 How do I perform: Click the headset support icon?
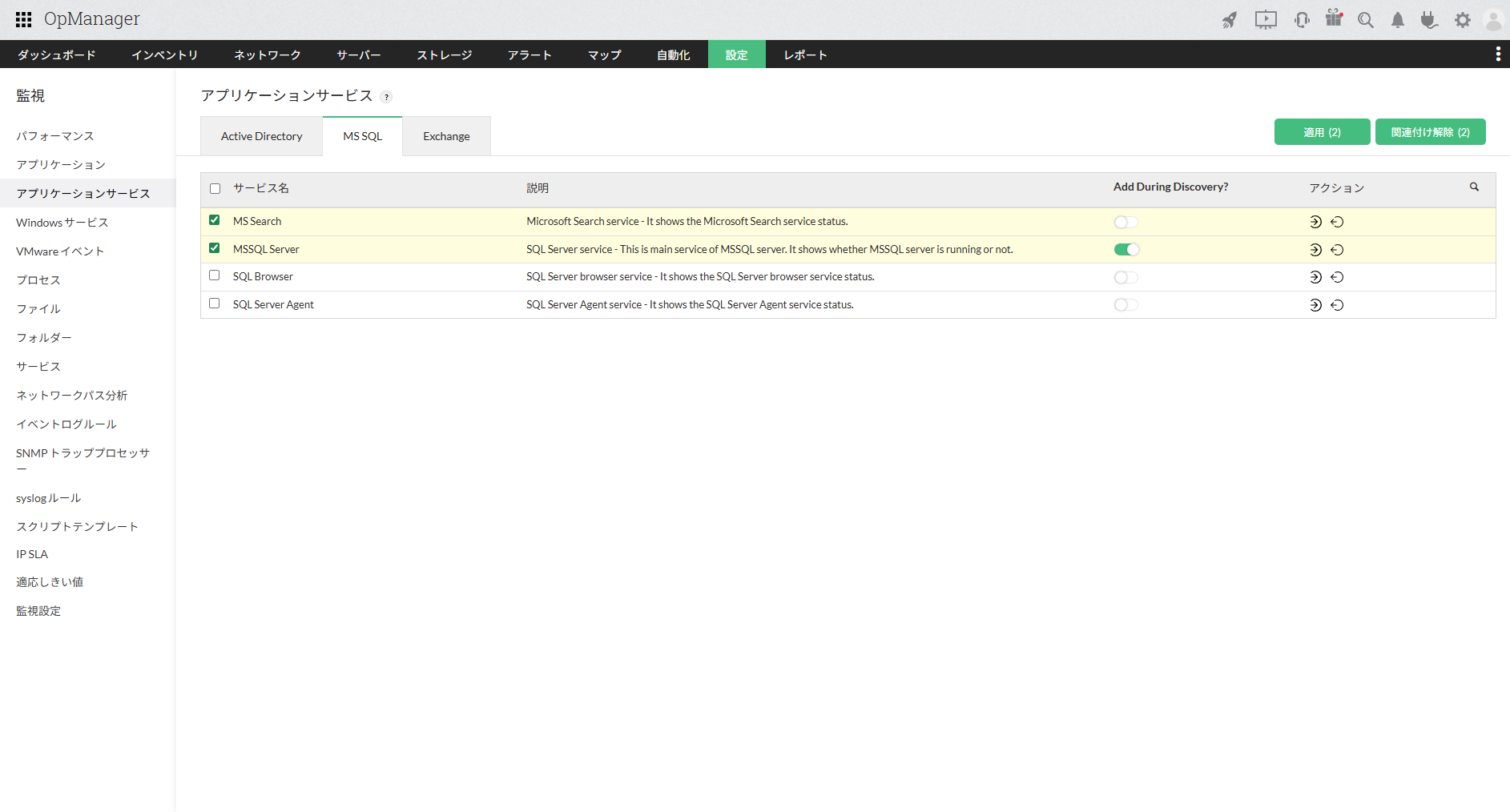1302,20
